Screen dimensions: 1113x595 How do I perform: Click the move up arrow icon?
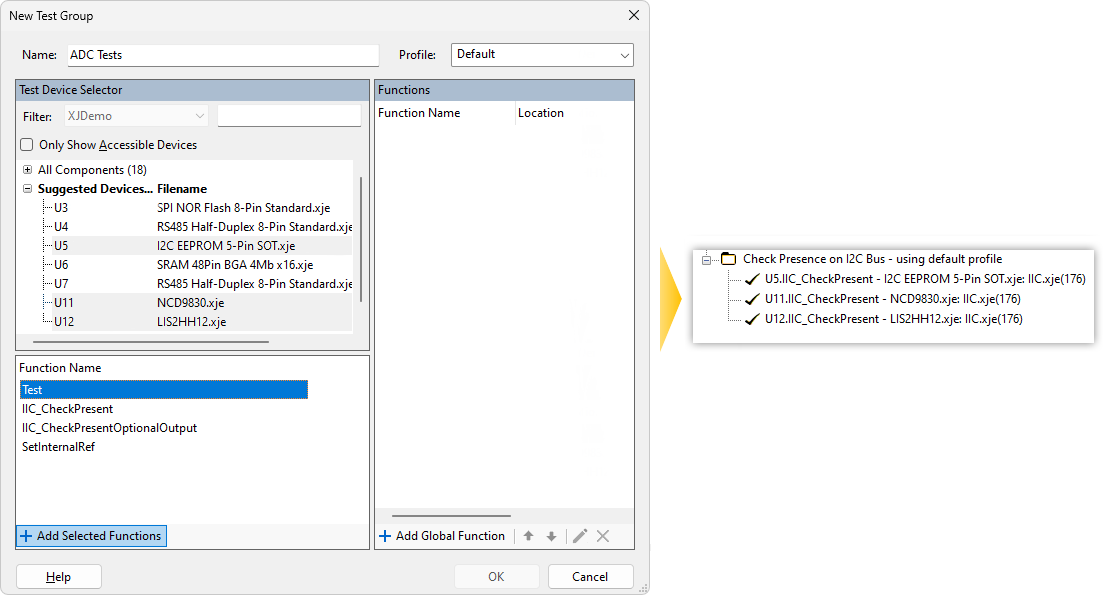pyautogui.click(x=528, y=536)
